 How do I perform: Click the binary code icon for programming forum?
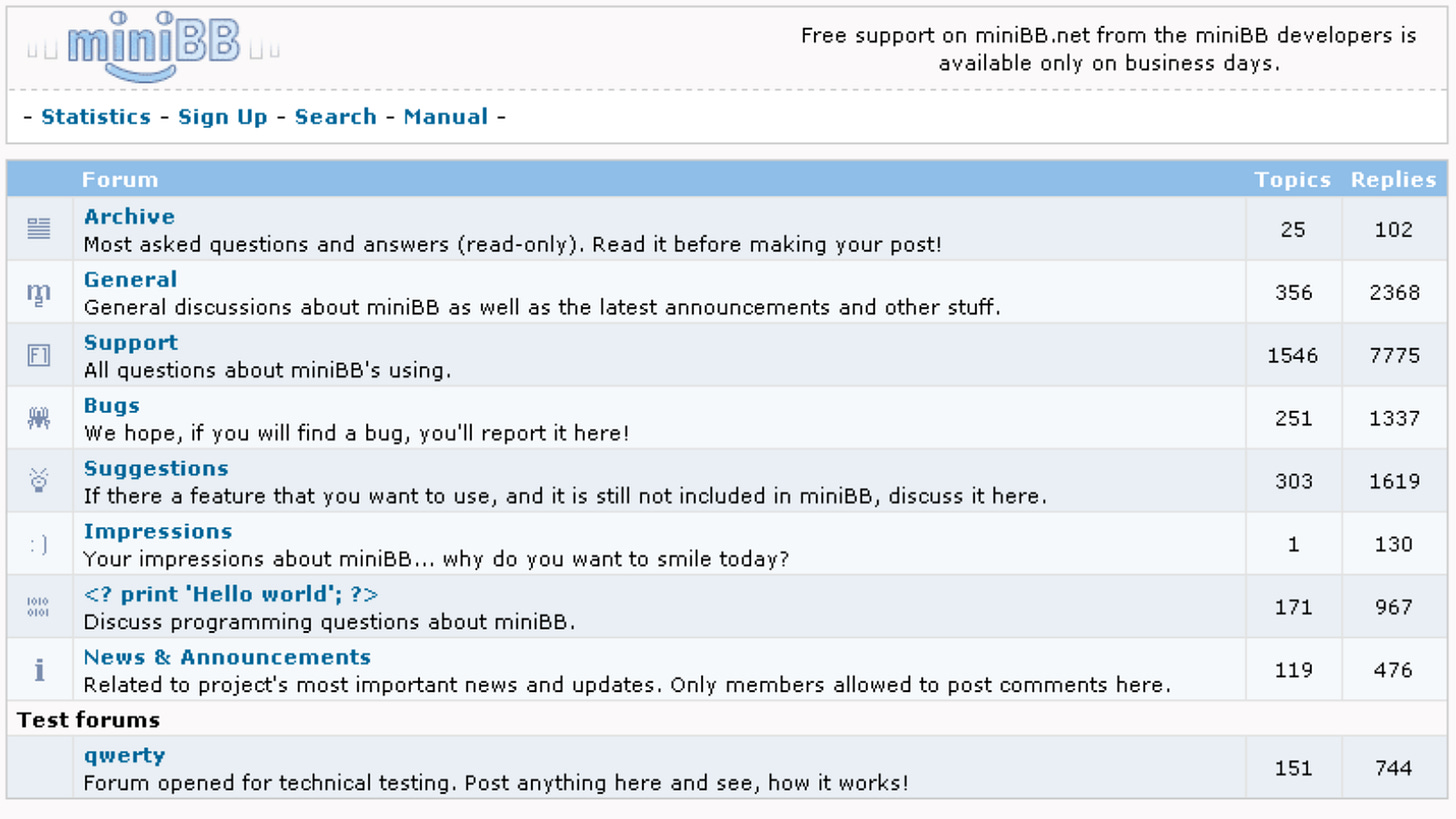click(x=39, y=607)
